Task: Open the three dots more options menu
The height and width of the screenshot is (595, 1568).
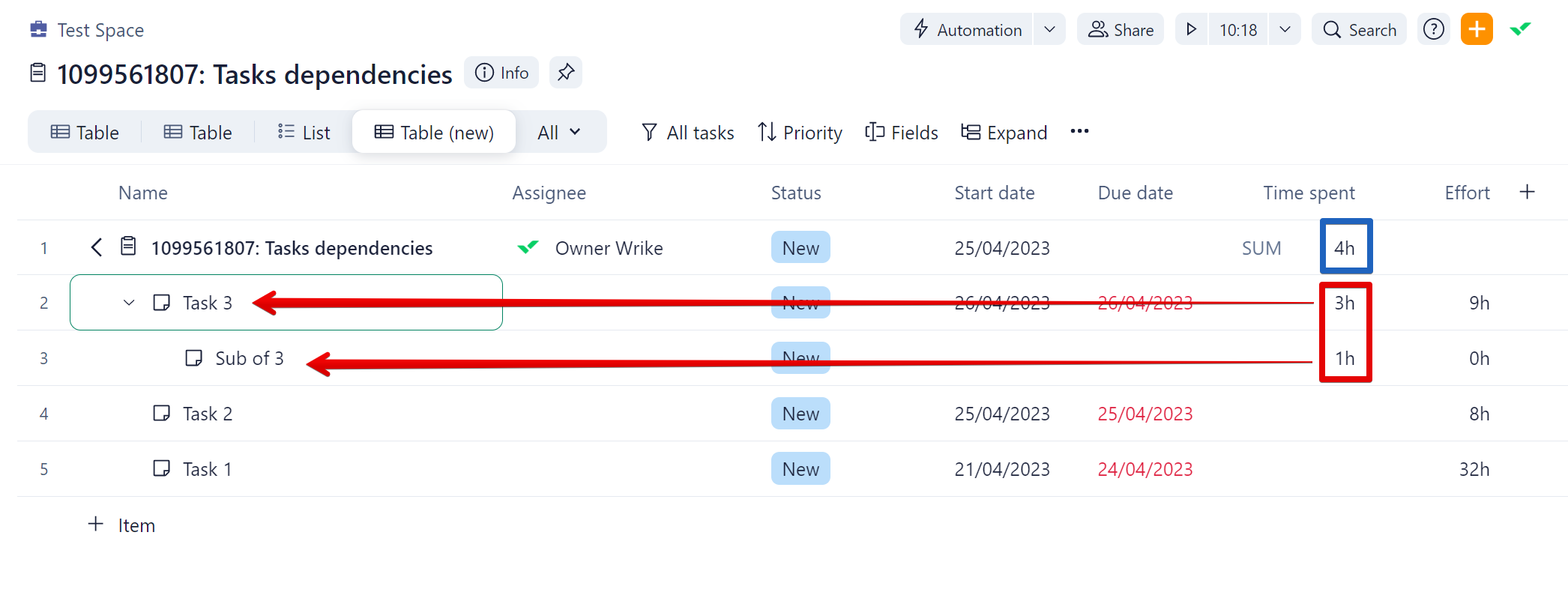Action: (1079, 132)
